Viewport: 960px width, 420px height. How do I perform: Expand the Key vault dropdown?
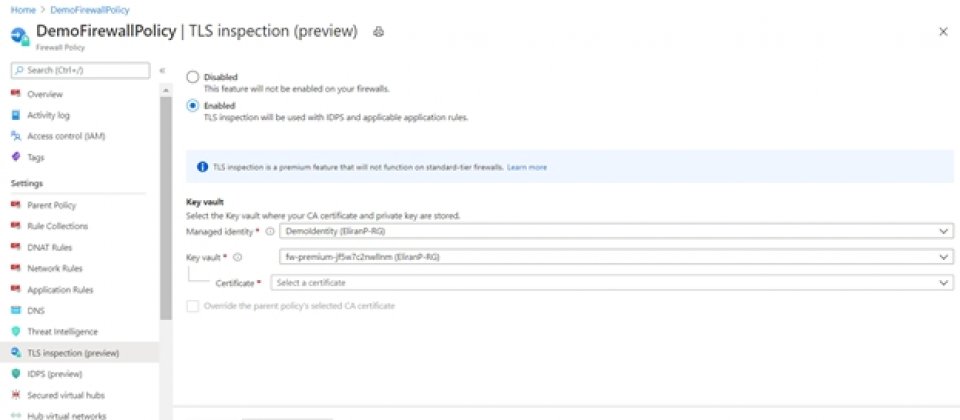616,257
